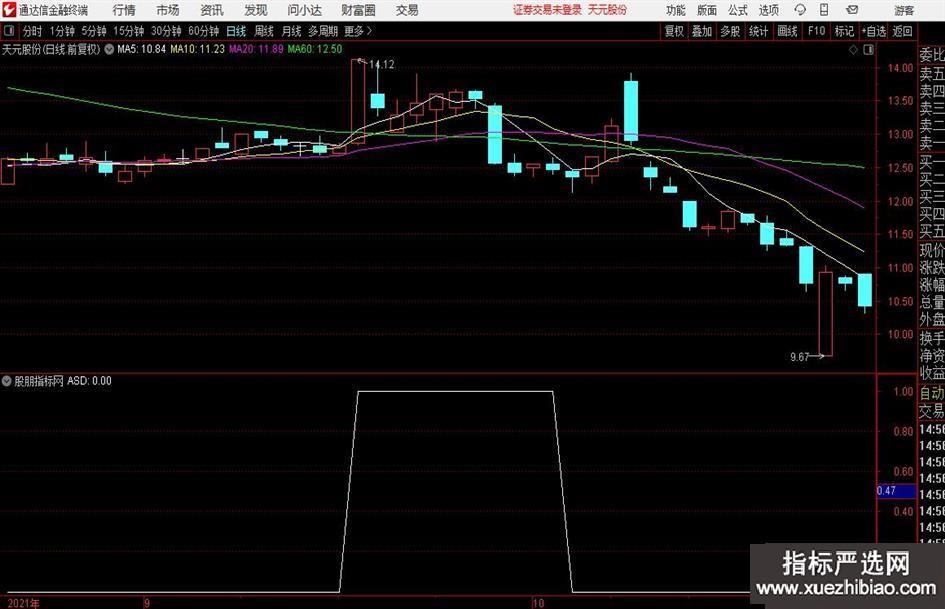Open the mail envelope icon
Image resolution: width=945 pixels, height=609 pixels.
point(852,10)
